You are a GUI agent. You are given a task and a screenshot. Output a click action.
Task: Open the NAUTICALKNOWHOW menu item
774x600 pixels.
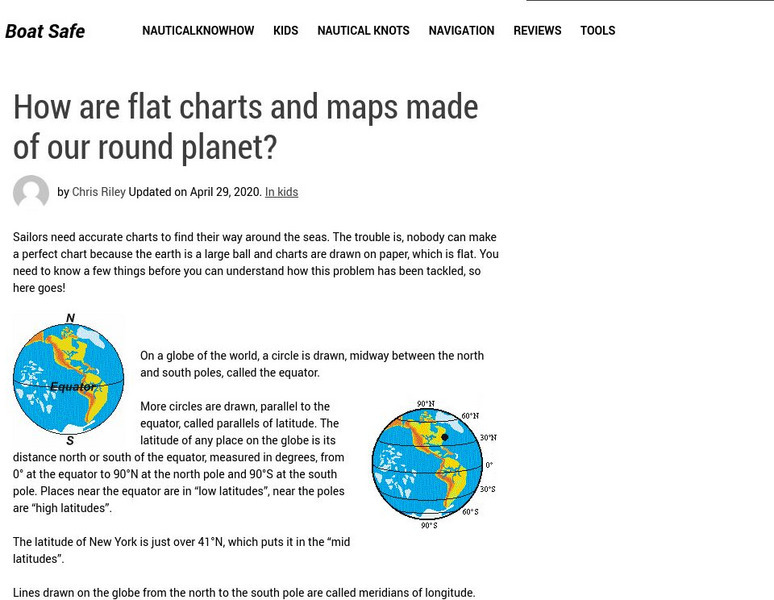[x=198, y=31]
